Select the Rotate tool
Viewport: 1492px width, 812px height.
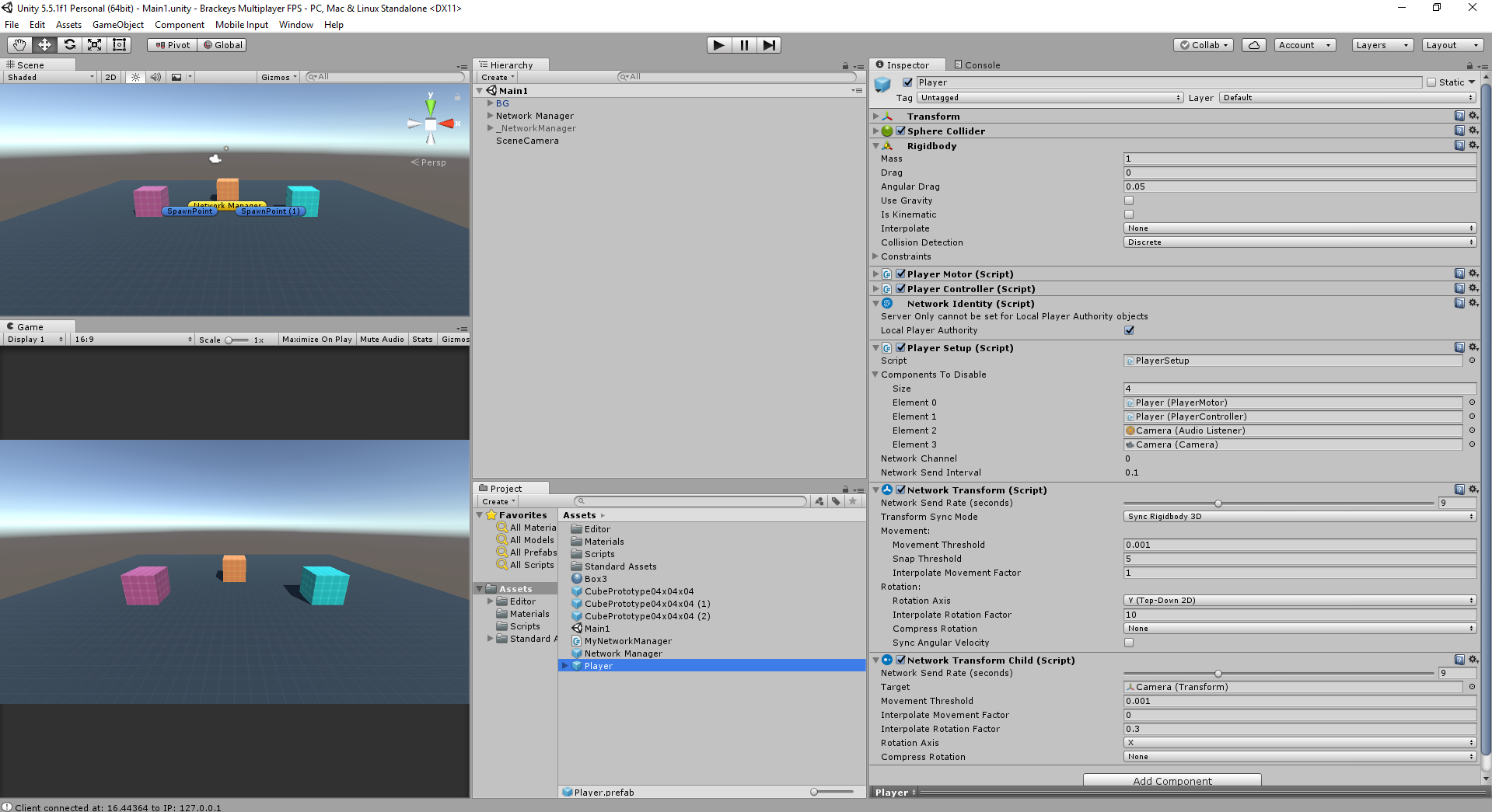[69, 45]
